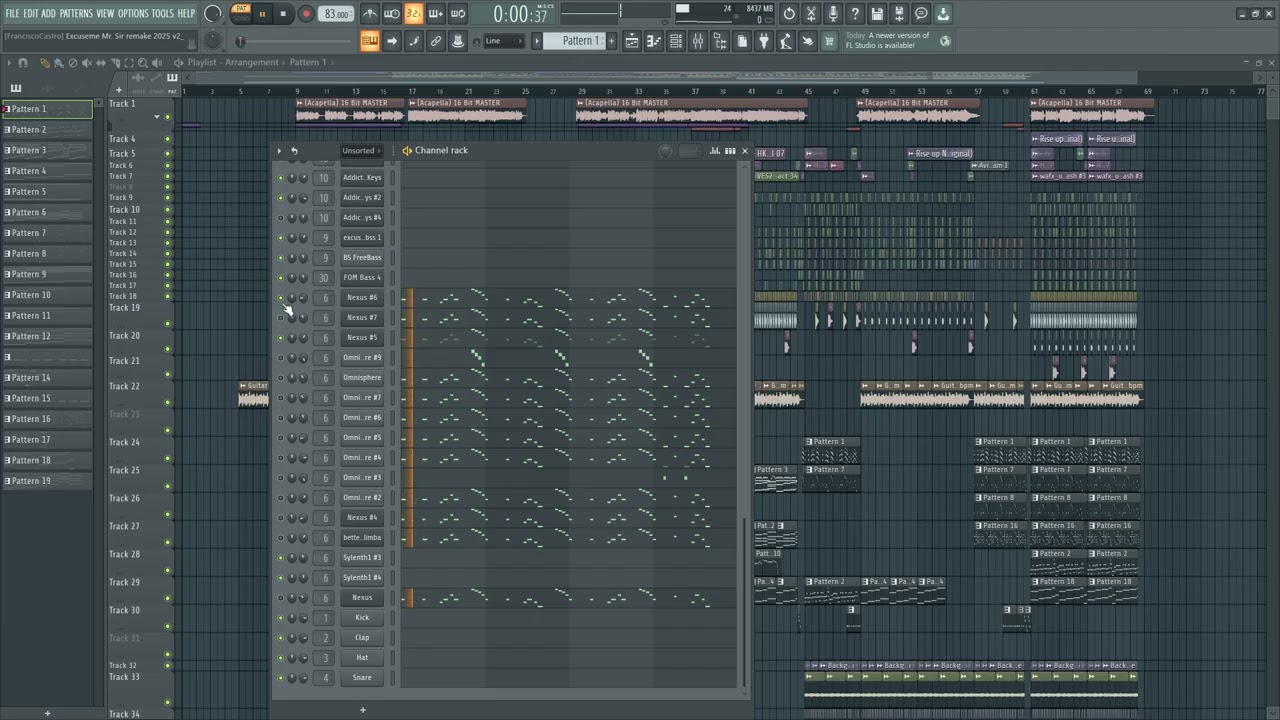Viewport: 1280px width, 720px height.
Task: Open the OPTIONS menu
Action: click(133, 13)
